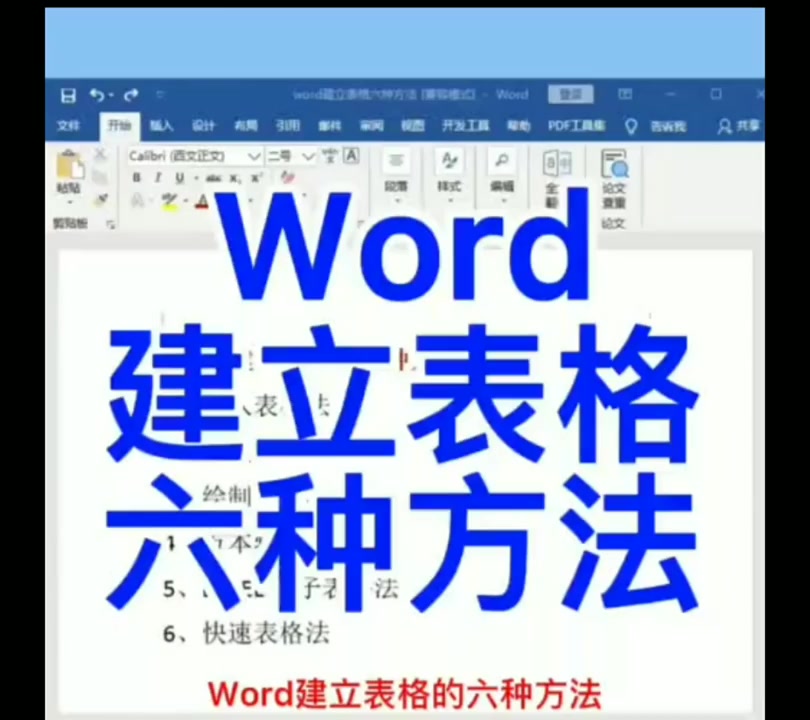Viewport: 810px width, 720px height.
Task: Switch to the 布局 Layout tab
Action: (245, 126)
